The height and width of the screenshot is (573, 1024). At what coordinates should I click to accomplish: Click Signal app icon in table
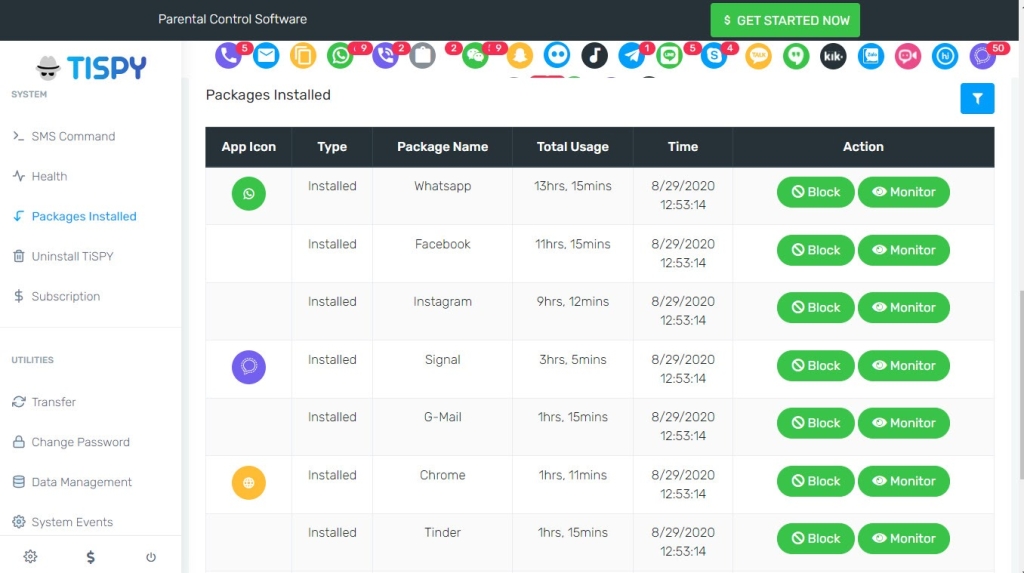point(249,367)
